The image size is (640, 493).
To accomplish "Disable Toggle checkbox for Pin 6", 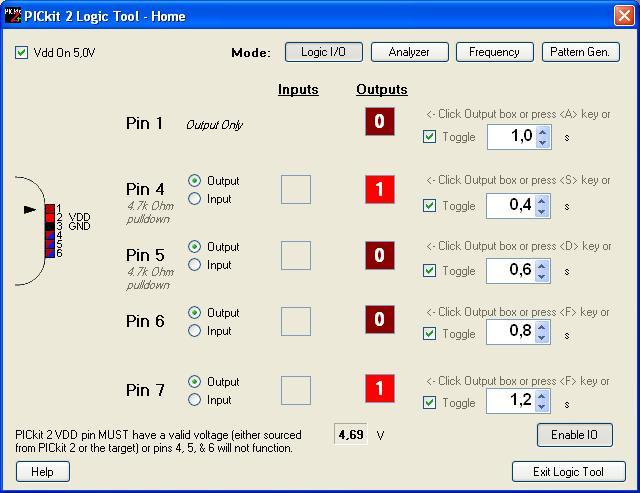I will pos(429,333).
